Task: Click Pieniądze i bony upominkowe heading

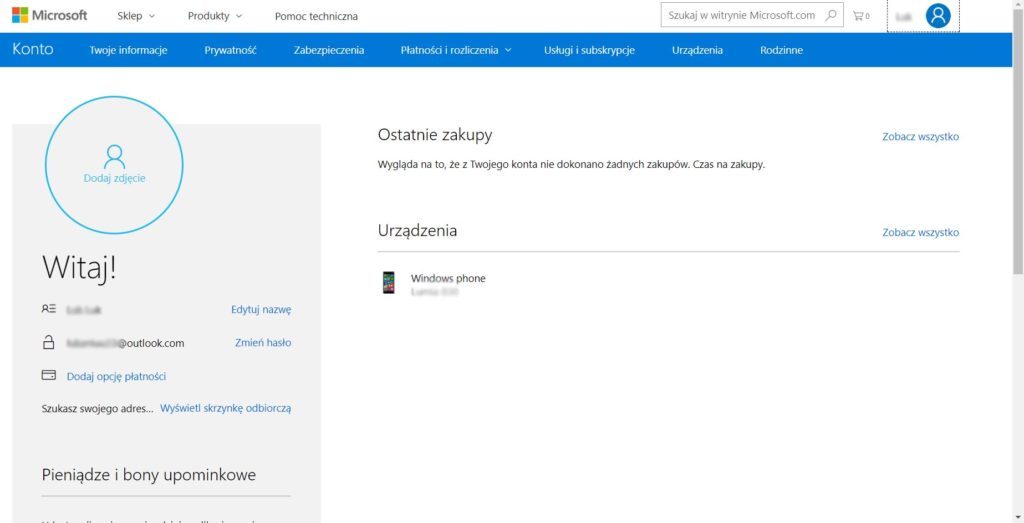Action: pyautogui.click(x=149, y=475)
